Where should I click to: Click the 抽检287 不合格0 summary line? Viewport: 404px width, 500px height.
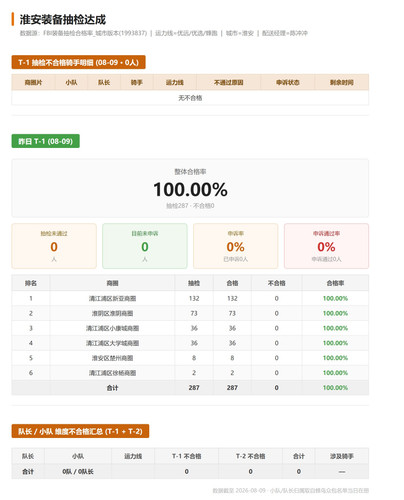click(x=190, y=206)
